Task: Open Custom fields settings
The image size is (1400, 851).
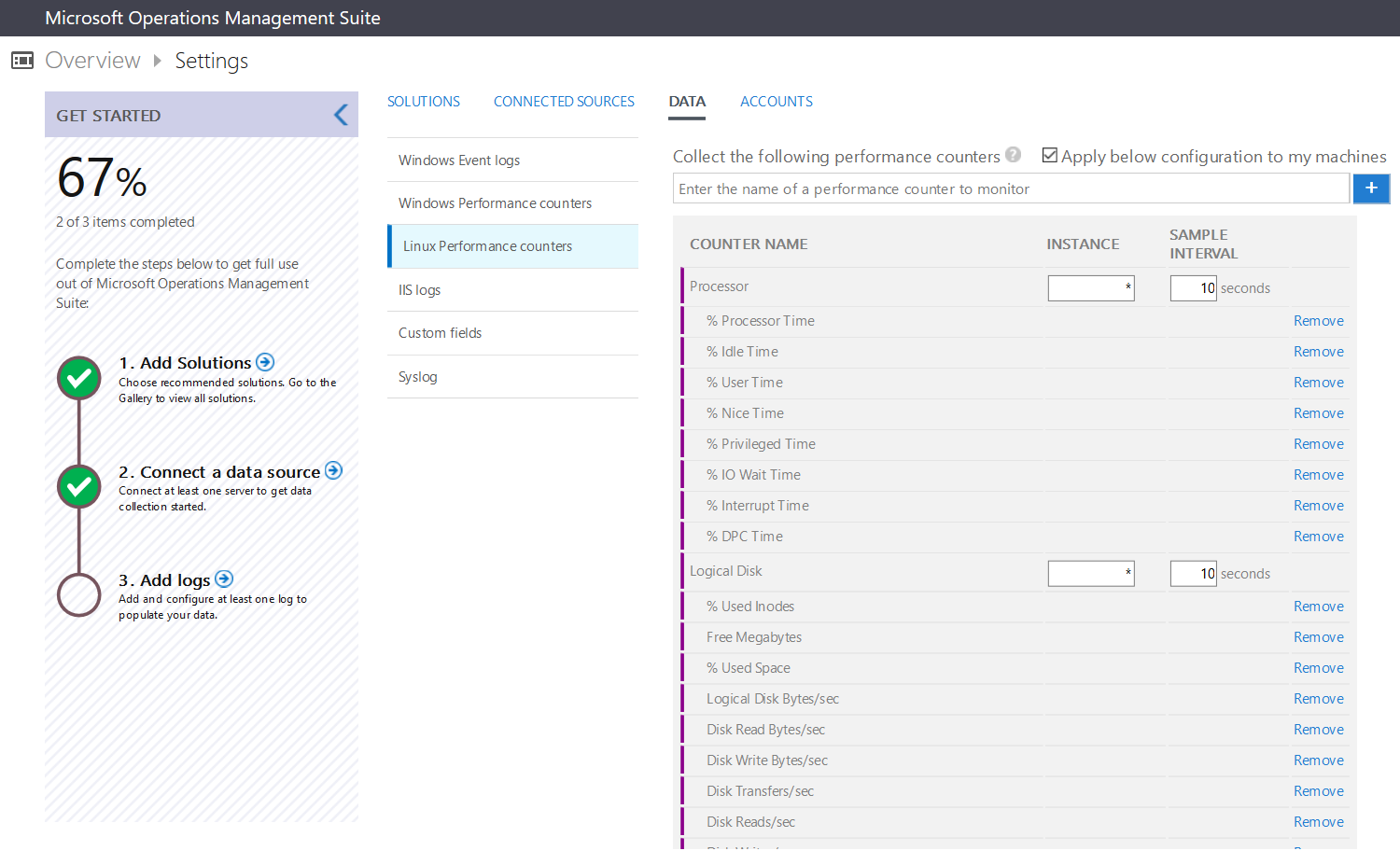Action: tap(512, 333)
